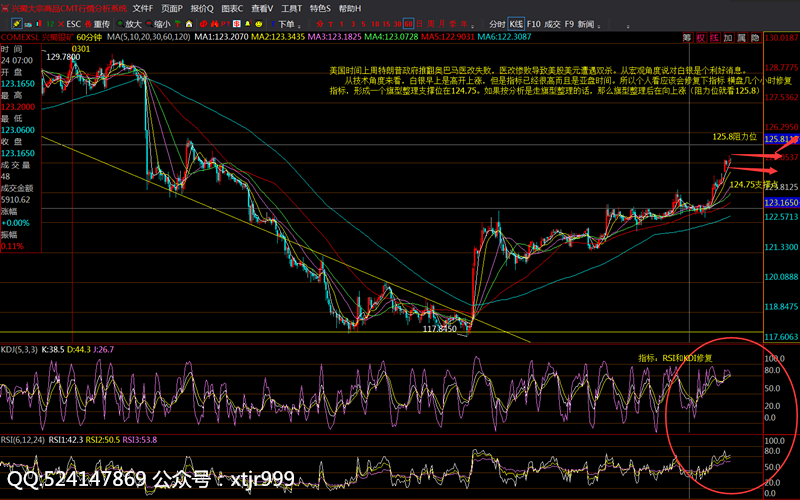Switch to 分时 time-sharing chart view
The width and height of the screenshot is (800, 500).
point(496,23)
